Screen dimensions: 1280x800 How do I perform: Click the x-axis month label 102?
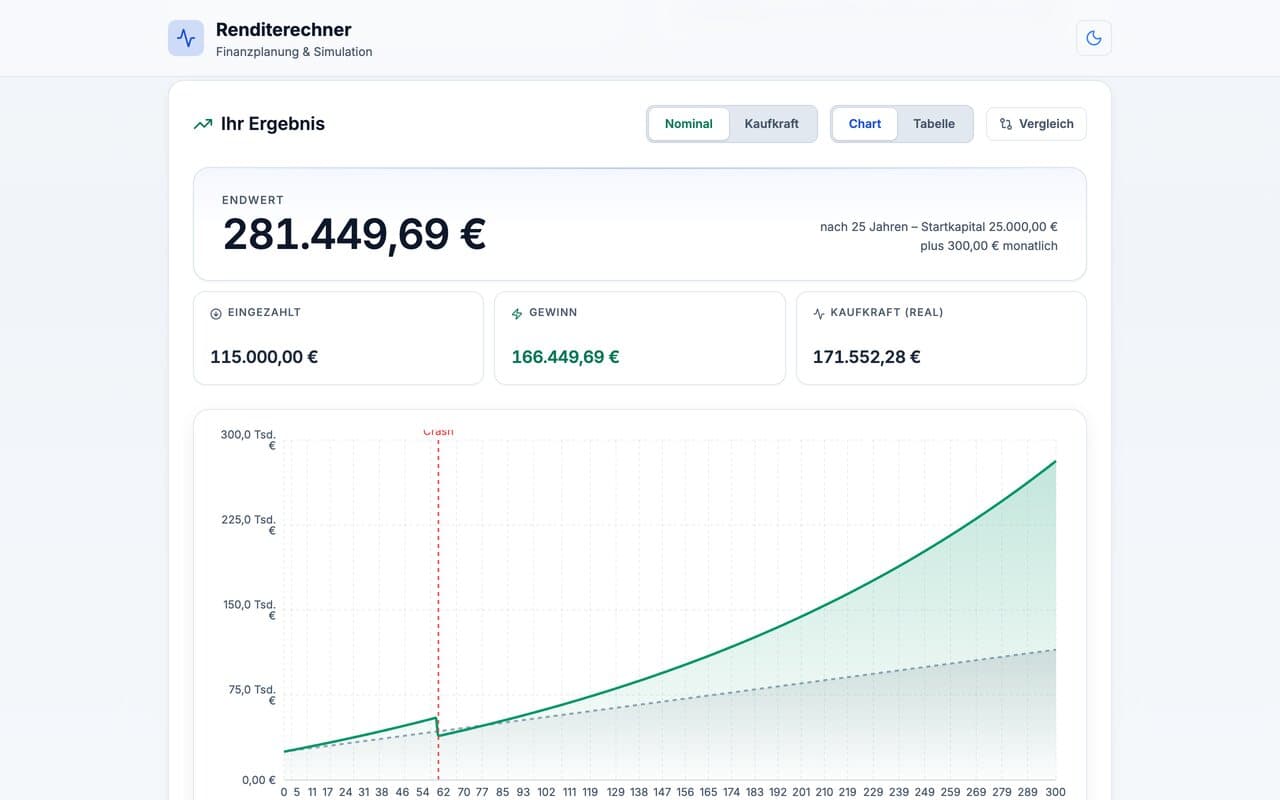(x=546, y=792)
